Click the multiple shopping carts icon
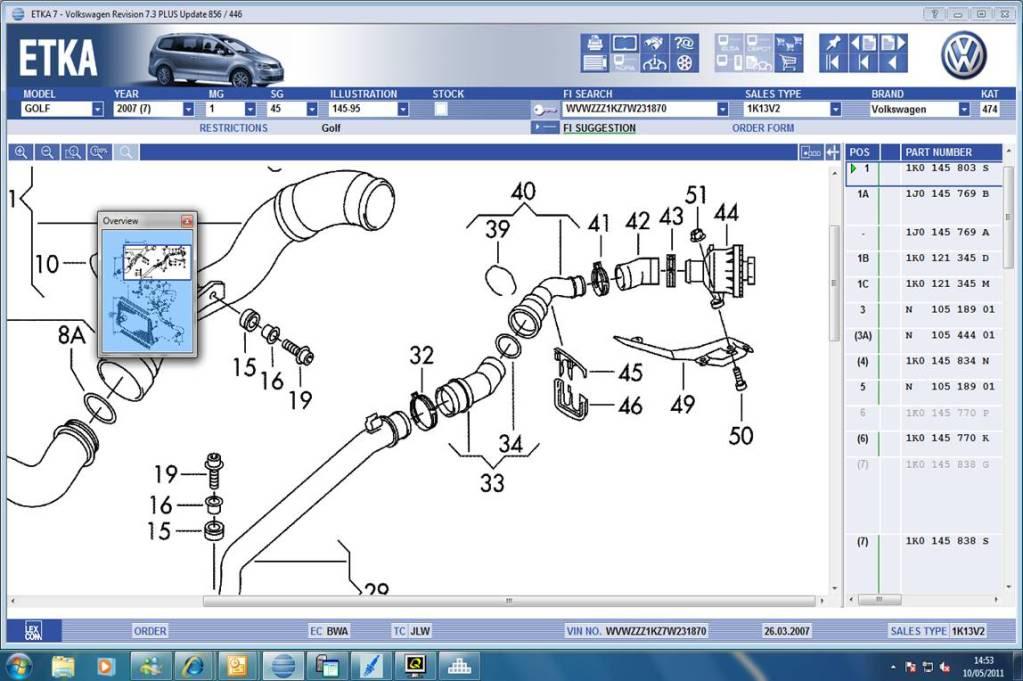Viewport: 1023px width, 681px height. pos(789,44)
